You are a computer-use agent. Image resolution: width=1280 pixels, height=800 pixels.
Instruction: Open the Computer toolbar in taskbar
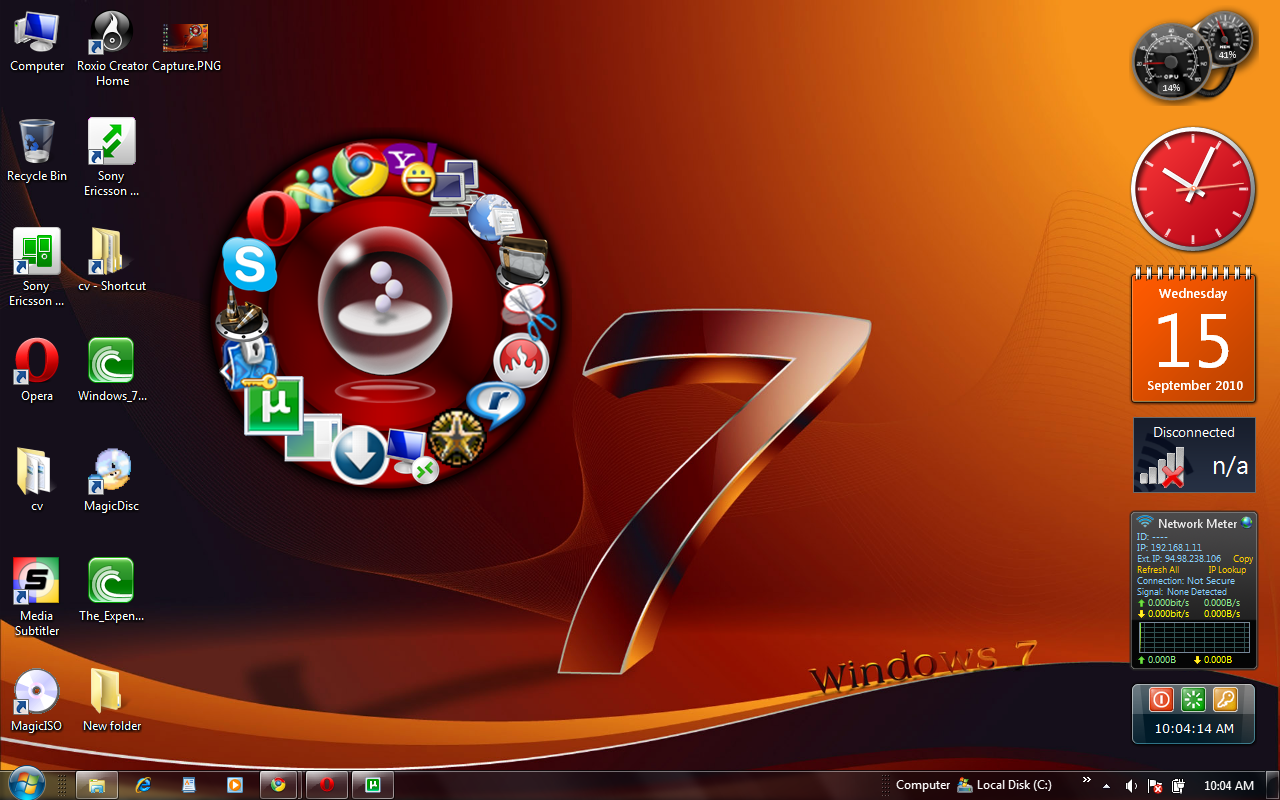pyautogui.click(x=923, y=785)
